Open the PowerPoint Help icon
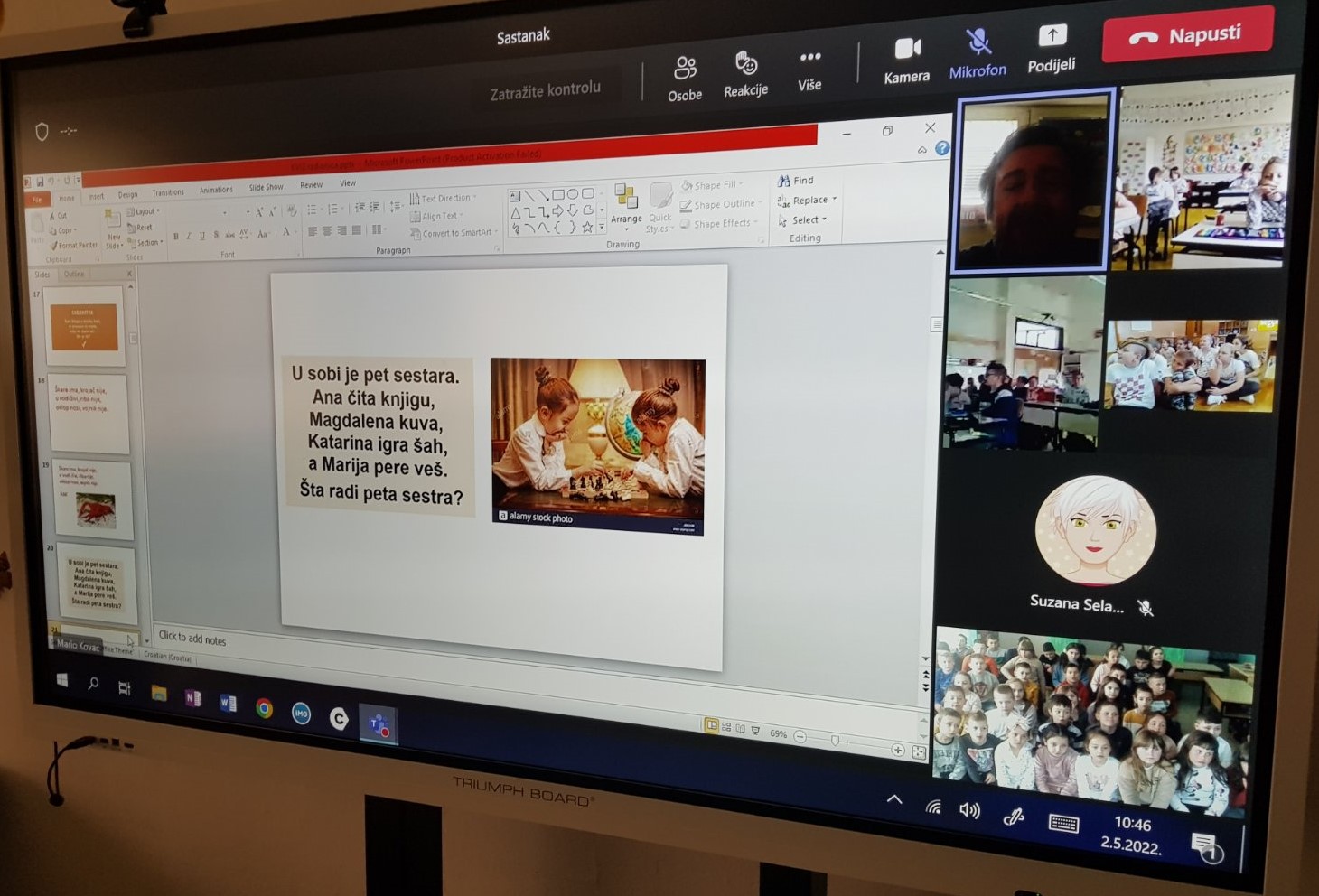 942,148
